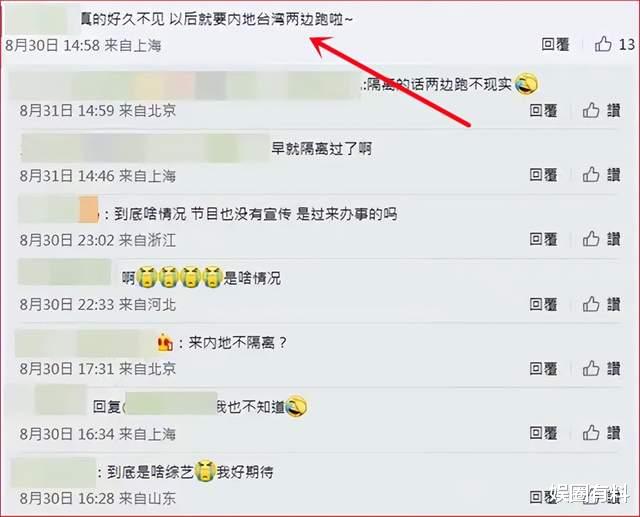Open blurred username before 到底是啥综艺

(53, 472)
